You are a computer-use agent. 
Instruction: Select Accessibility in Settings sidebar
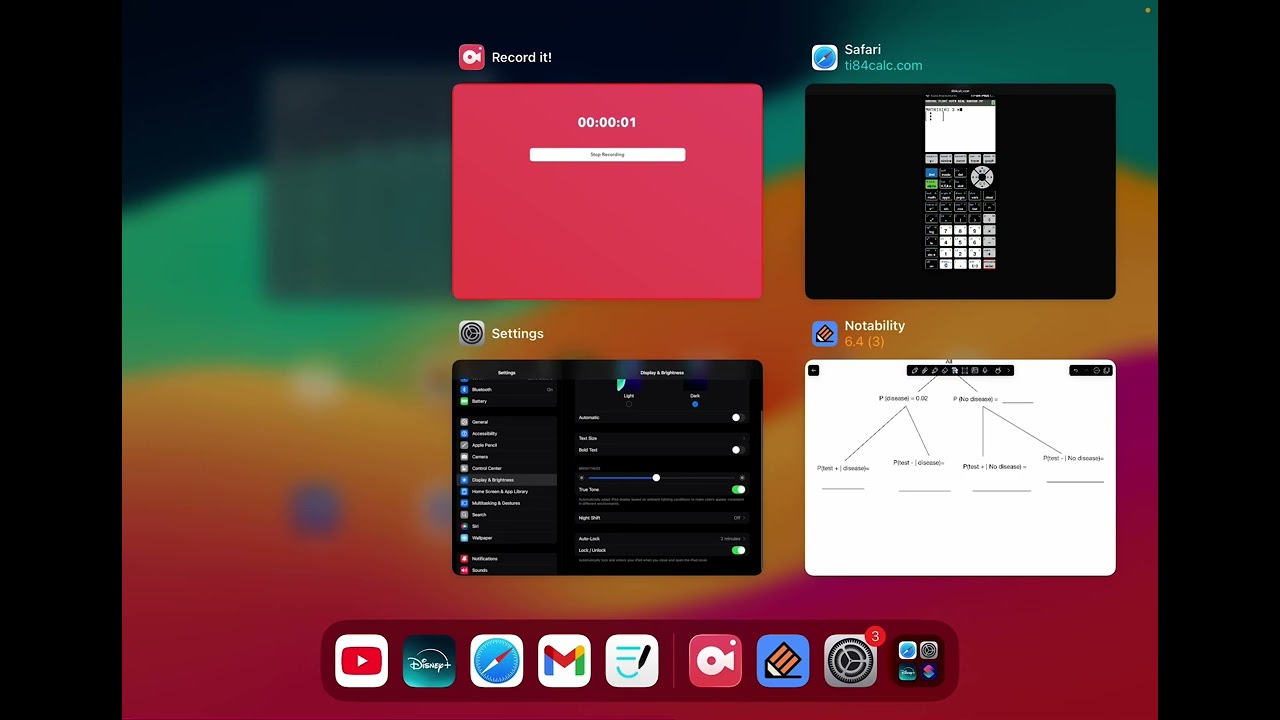[507, 433]
